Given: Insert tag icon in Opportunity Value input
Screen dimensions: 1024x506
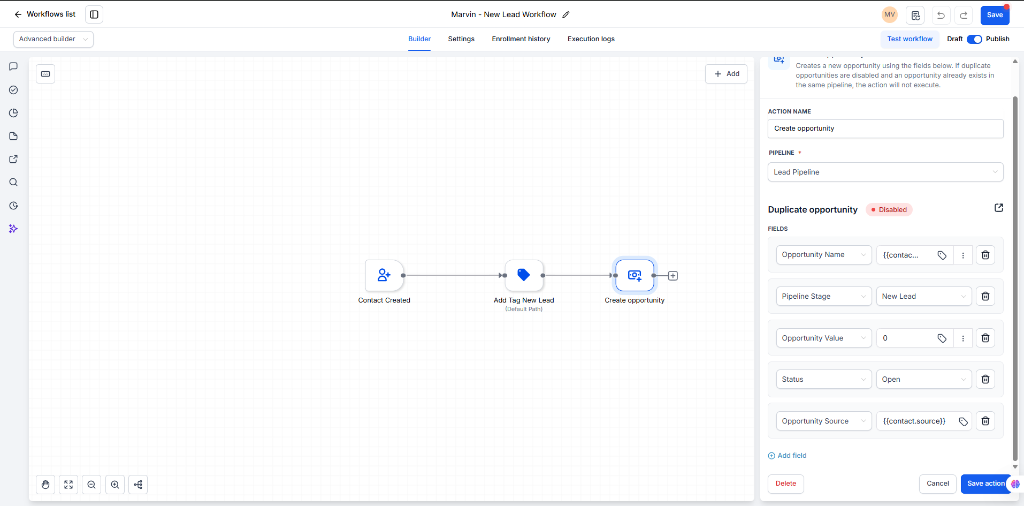Looking at the screenshot, I should click(942, 338).
